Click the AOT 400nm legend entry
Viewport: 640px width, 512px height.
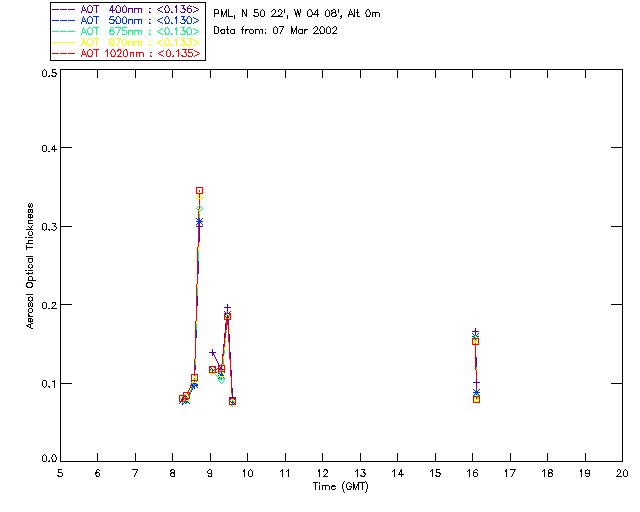(127, 9)
